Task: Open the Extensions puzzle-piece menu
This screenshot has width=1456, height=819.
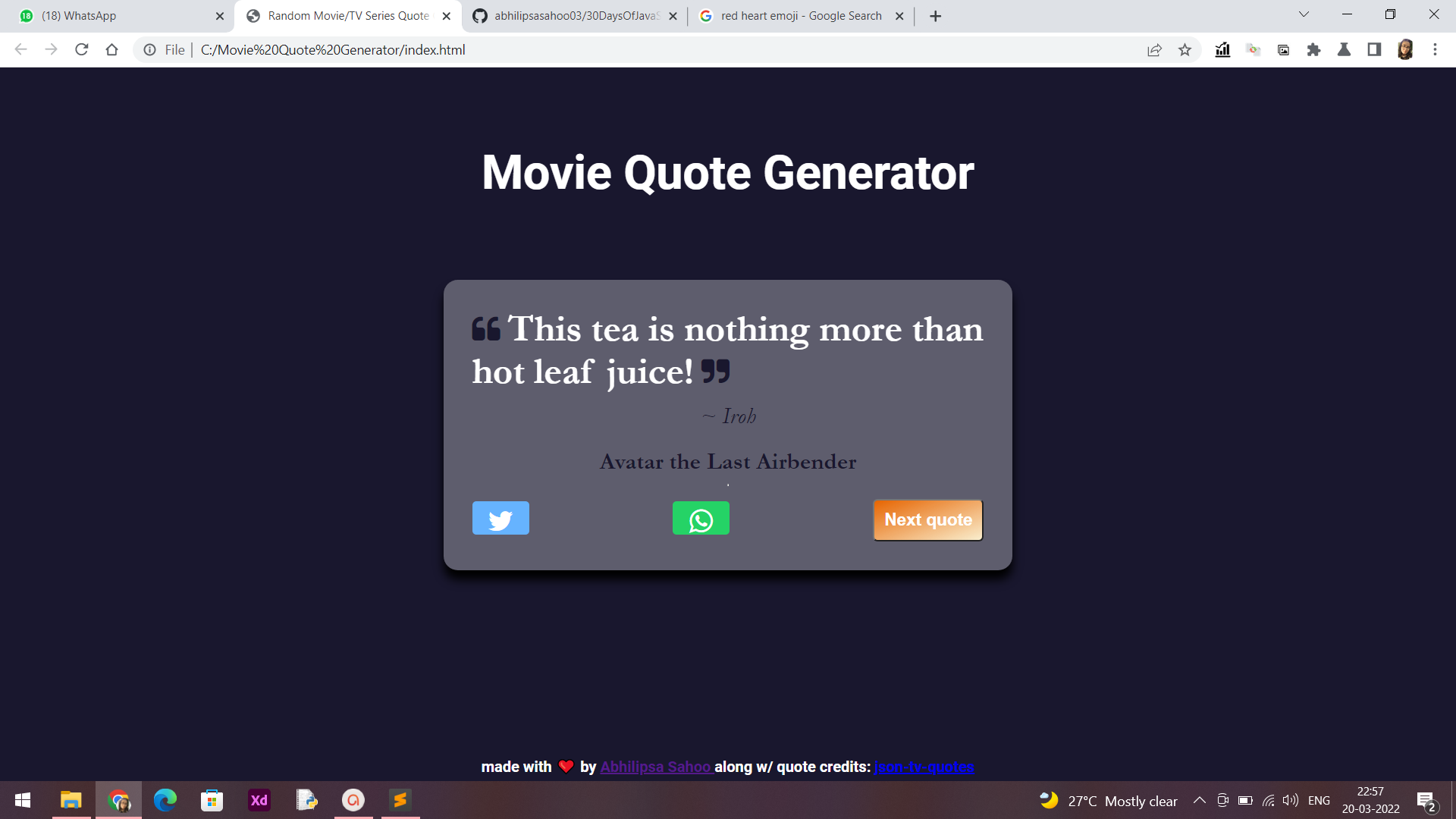Action: [x=1313, y=50]
